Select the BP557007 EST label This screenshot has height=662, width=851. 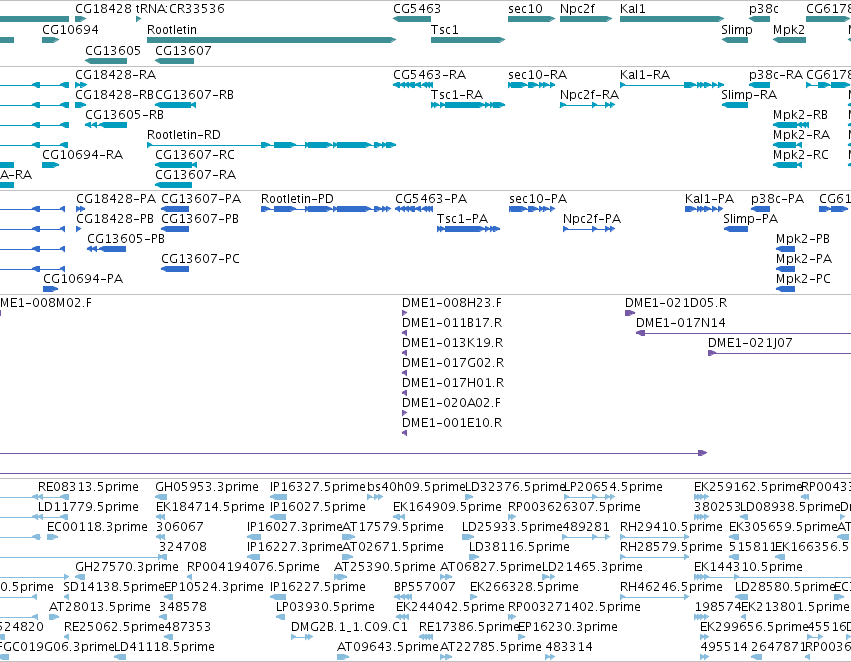(424, 587)
